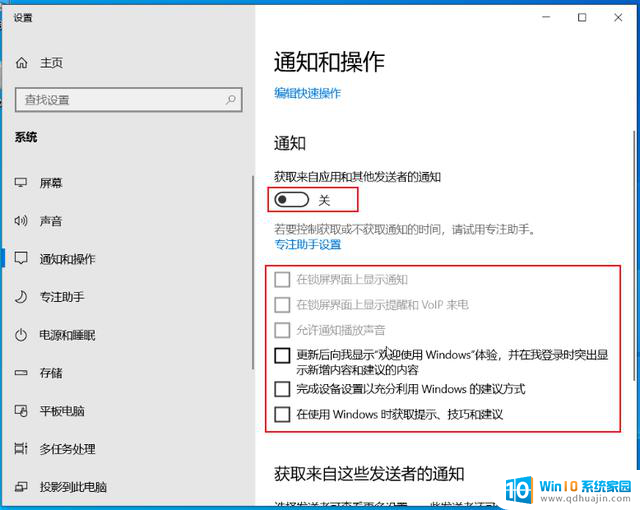Focus the 查找设置 search field
This screenshot has height=510, width=640.
[129, 100]
